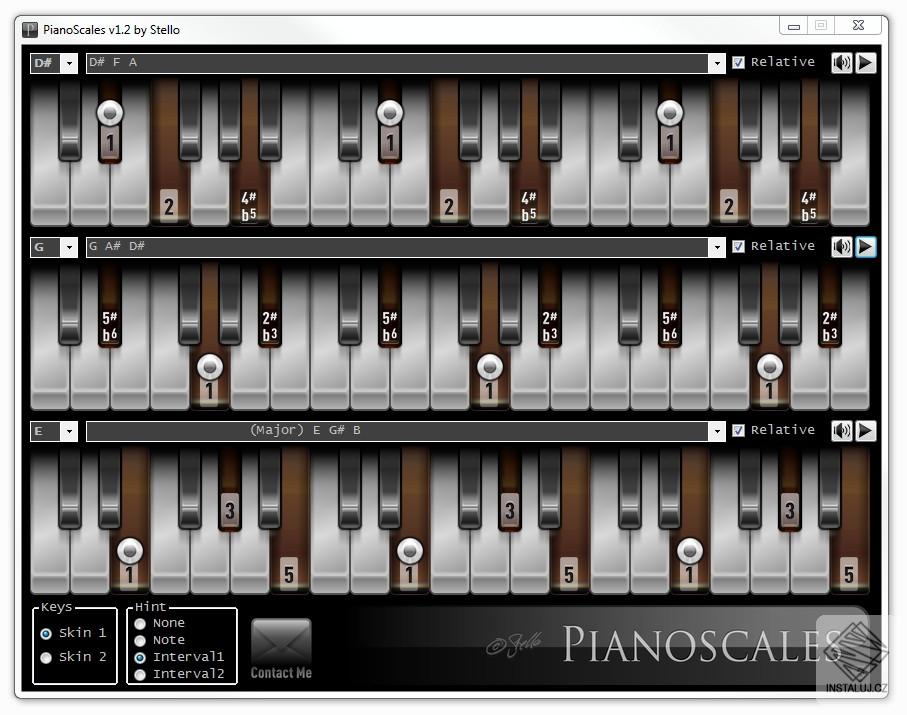This screenshot has width=907, height=715.
Task: Play the D# F A scale
Action: click(x=865, y=62)
